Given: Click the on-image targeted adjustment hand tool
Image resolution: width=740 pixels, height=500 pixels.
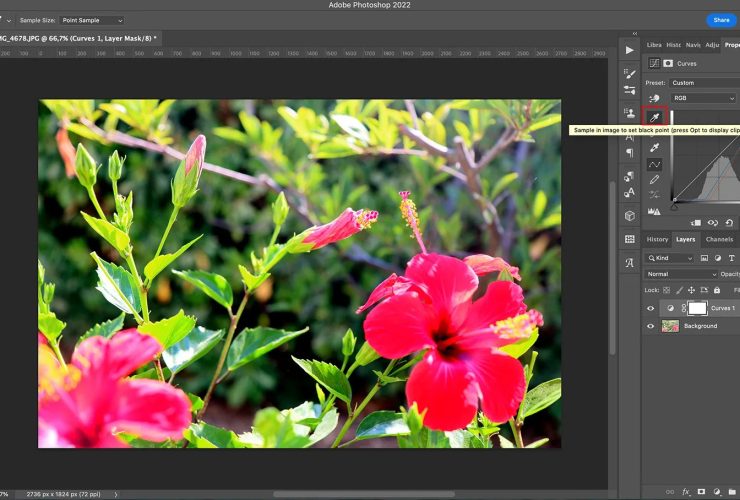Looking at the screenshot, I should [654, 98].
